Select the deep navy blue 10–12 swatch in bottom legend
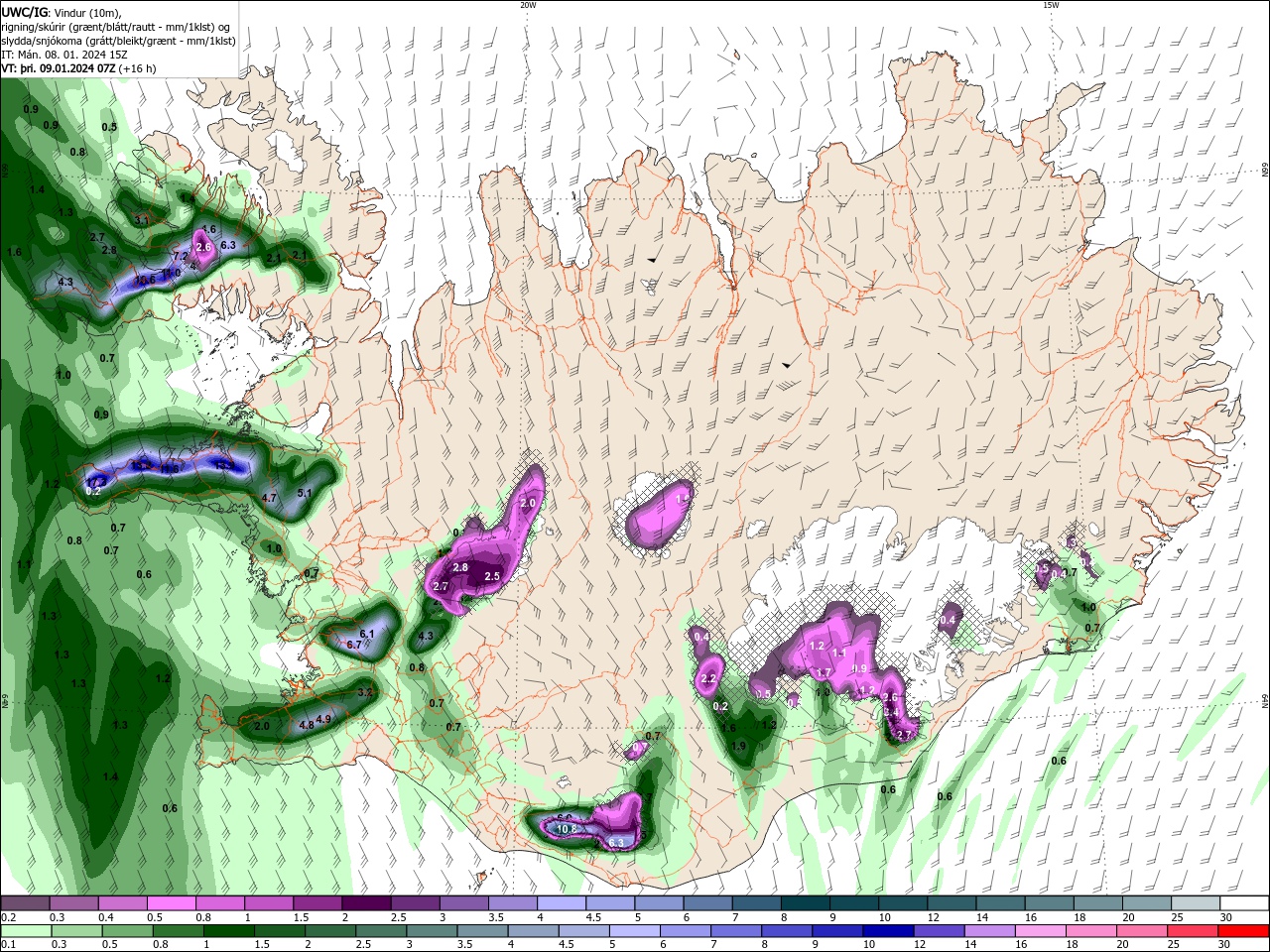The width and height of the screenshot is (1270, 952). coord(889,931)
